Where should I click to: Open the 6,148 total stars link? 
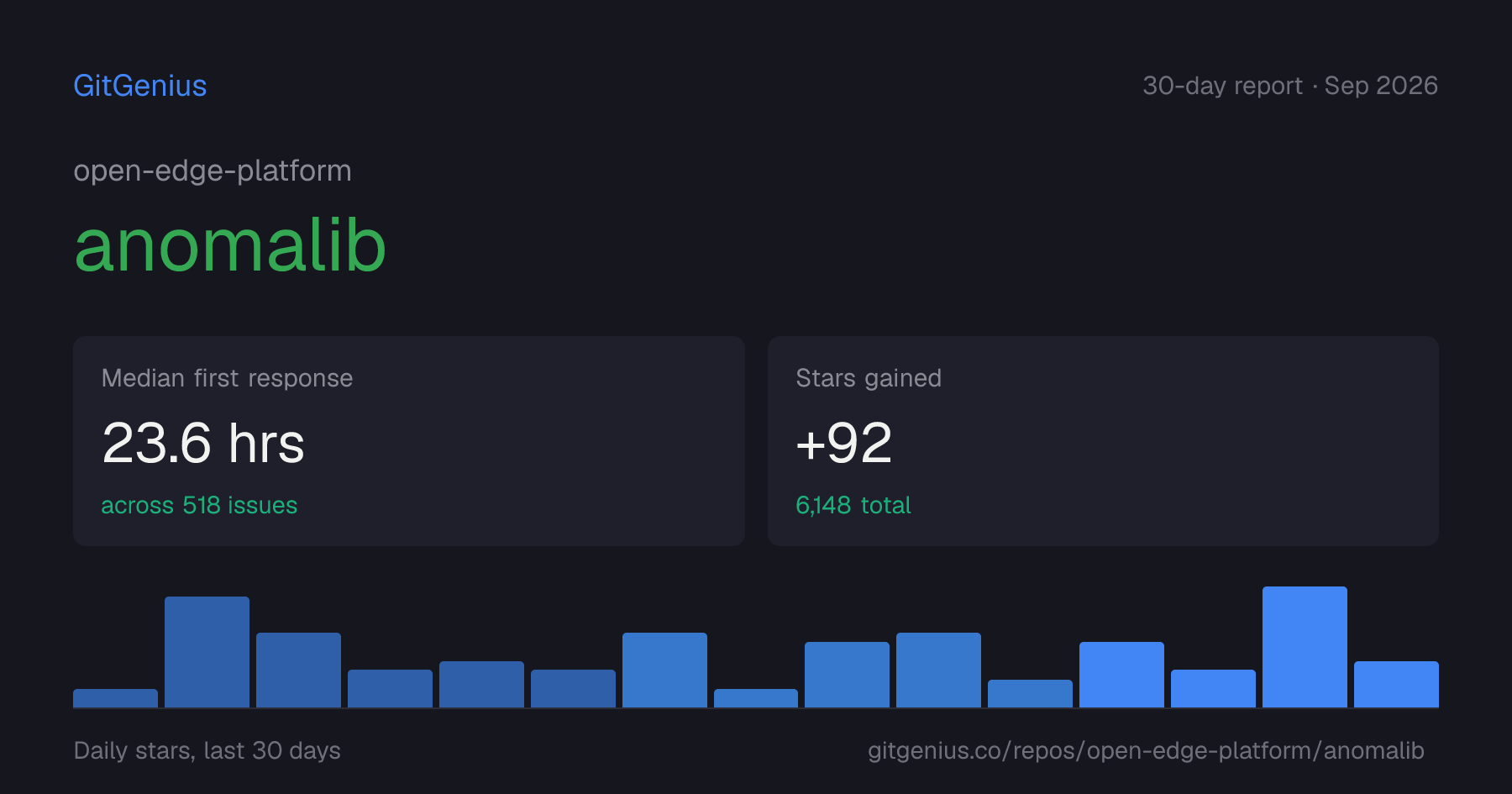coord(853,505)
